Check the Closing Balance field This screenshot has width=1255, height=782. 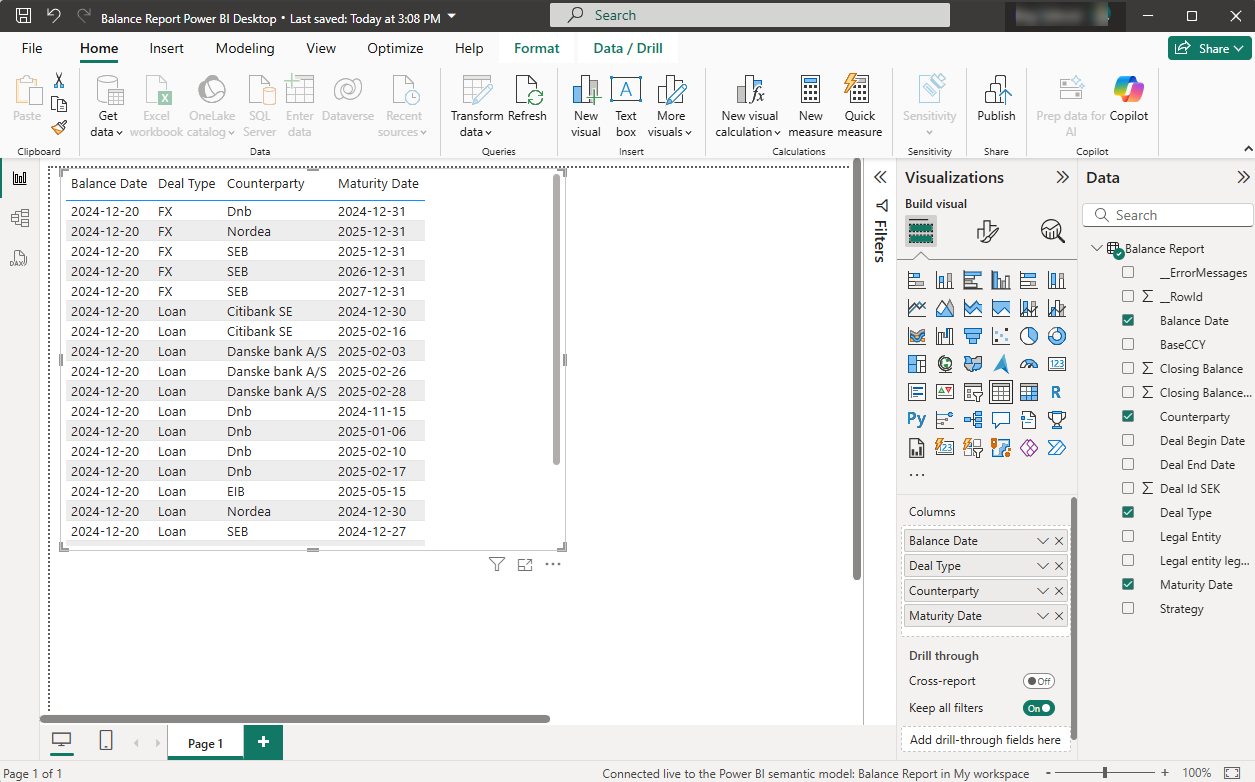coord(1128,369)
